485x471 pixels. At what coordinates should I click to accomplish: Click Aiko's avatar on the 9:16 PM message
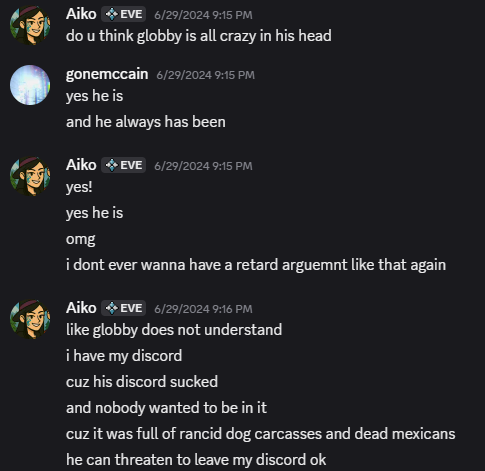click(x=30, y=319)
